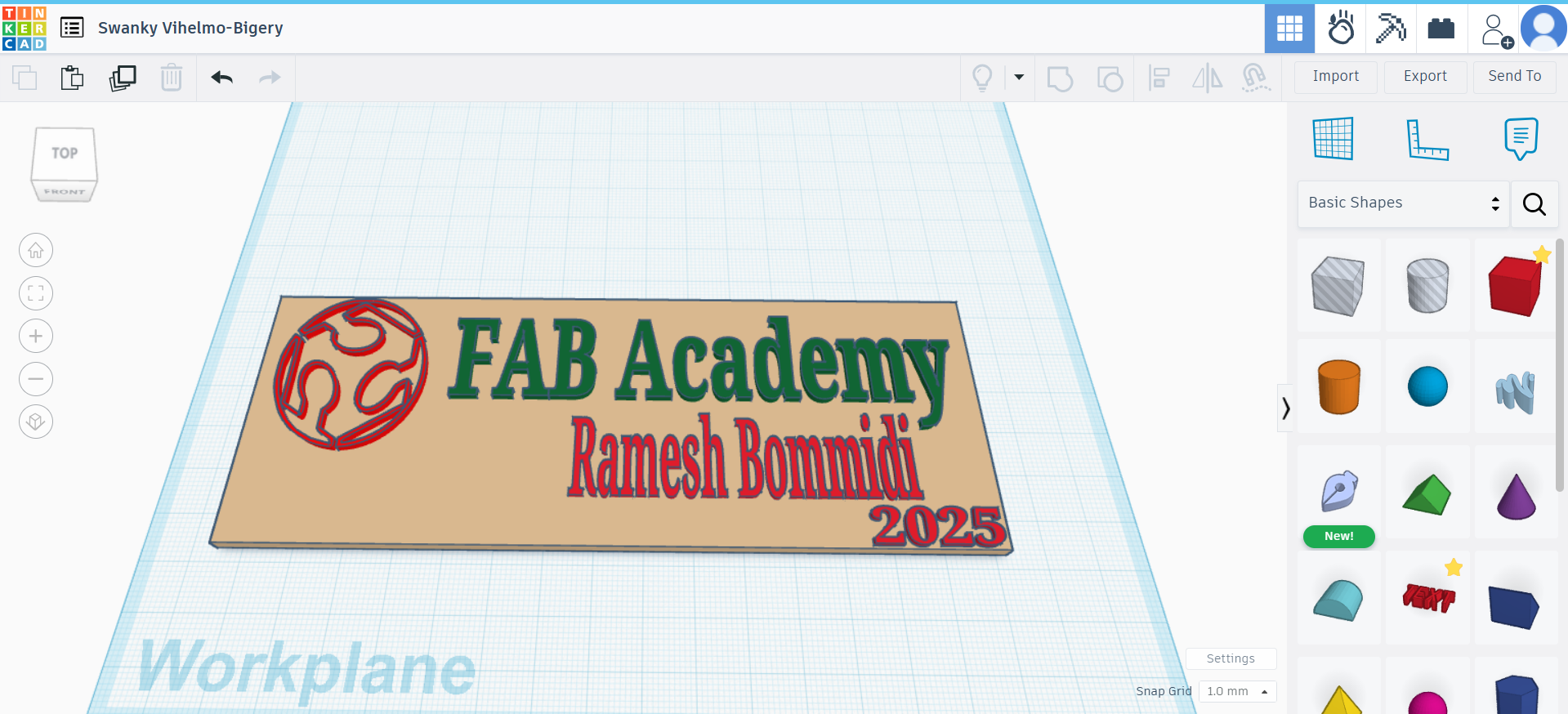Select the Workplane tool
This screenshot has width=1568, height=714.
tap(1333, 138)
